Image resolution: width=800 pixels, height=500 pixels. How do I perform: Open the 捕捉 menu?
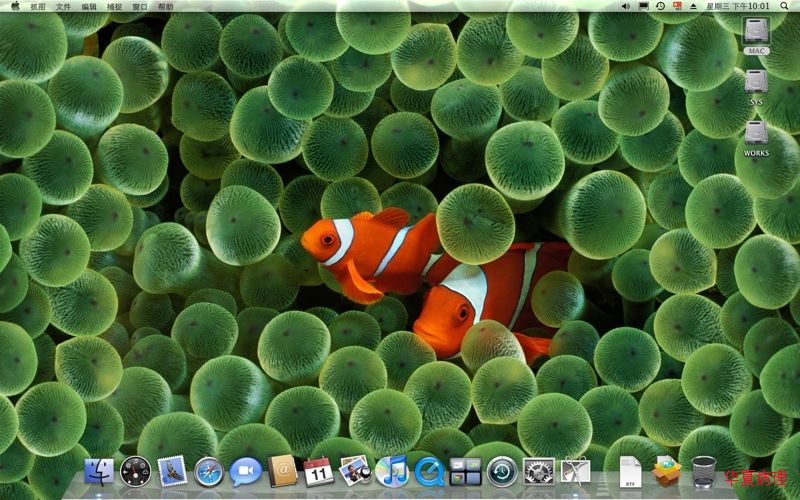114,7
